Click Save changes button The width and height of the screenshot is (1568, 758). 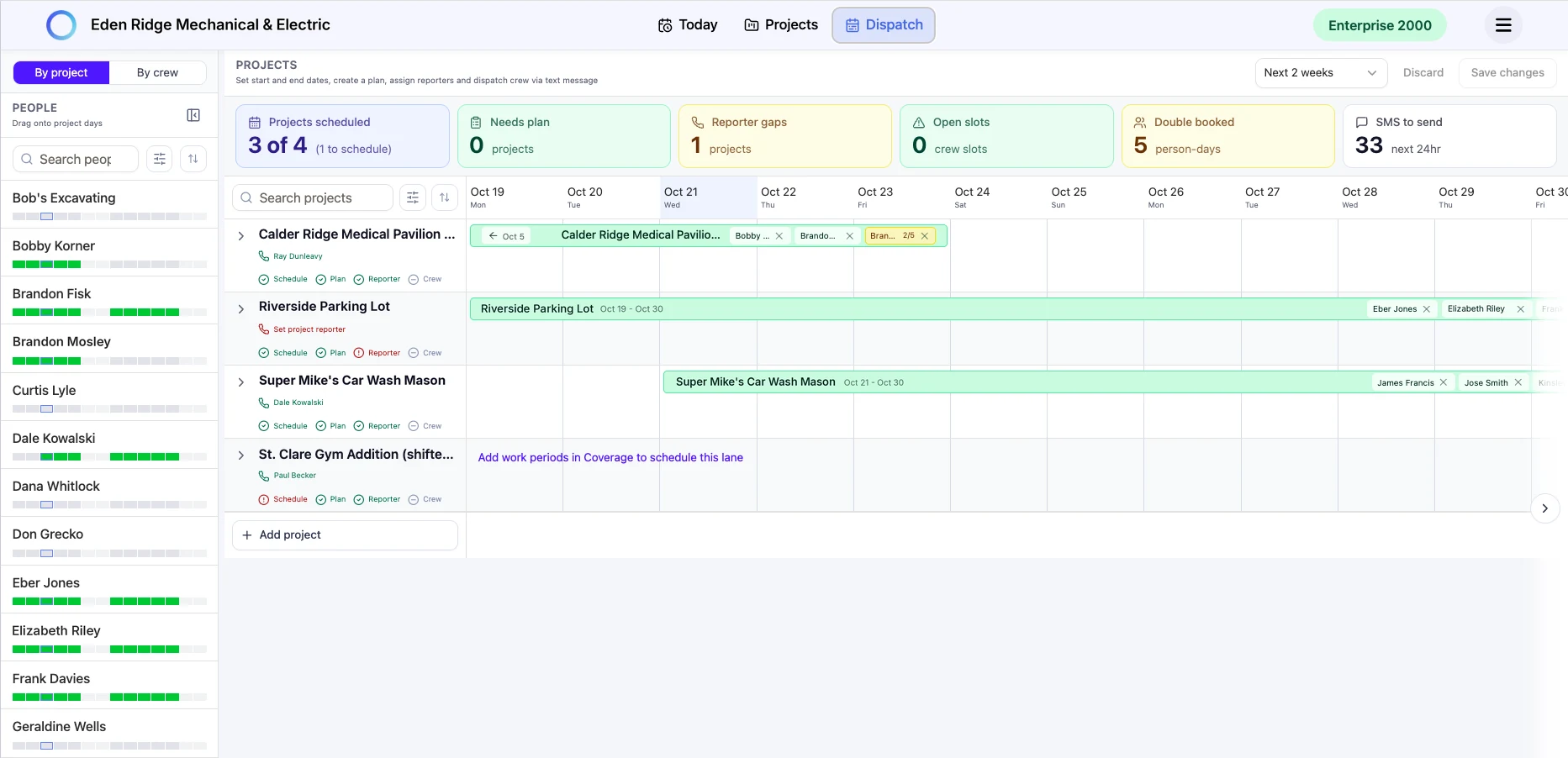coord(1507,73)
